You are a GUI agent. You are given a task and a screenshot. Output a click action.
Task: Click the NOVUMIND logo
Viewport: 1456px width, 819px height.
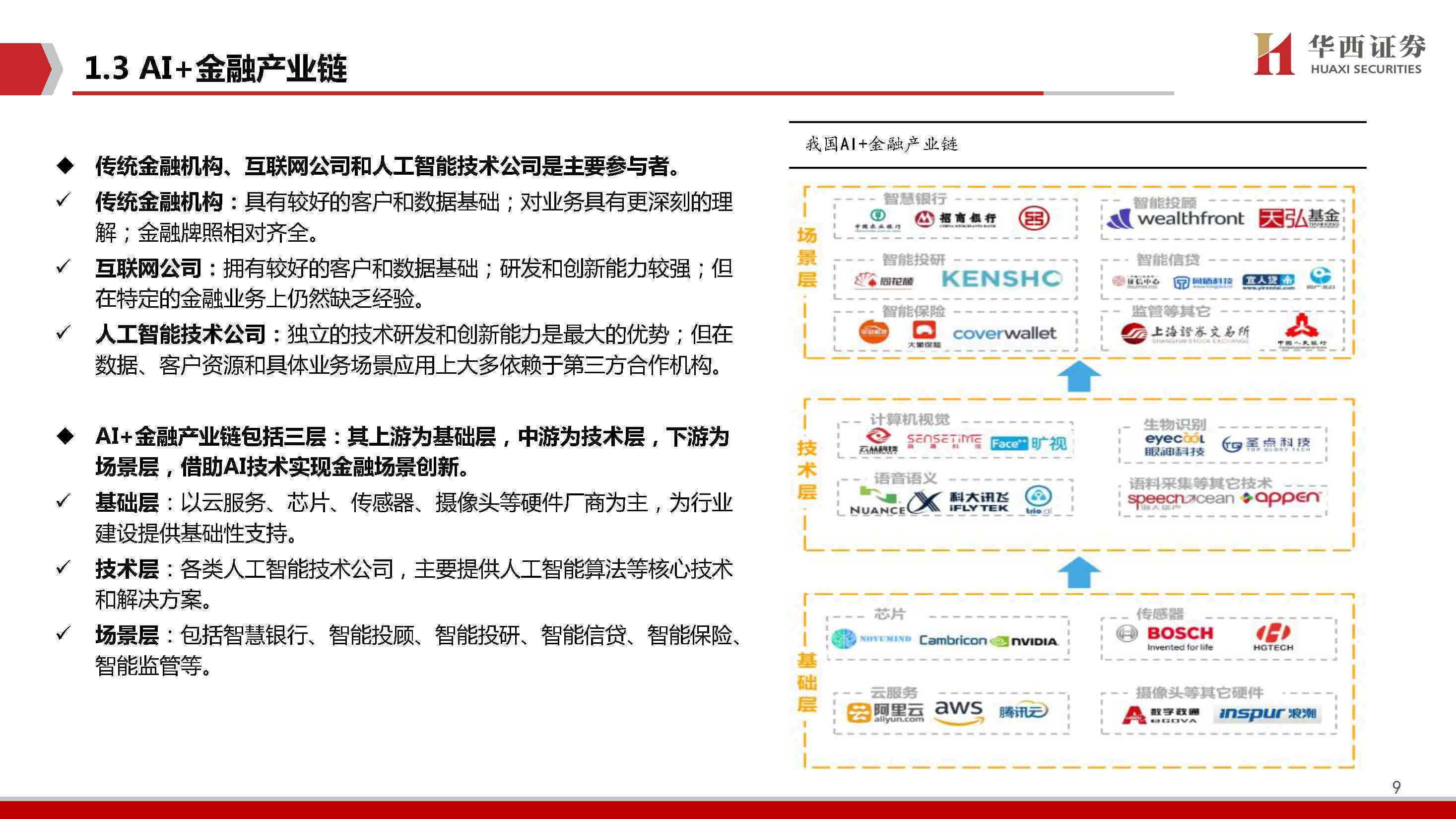871,639
